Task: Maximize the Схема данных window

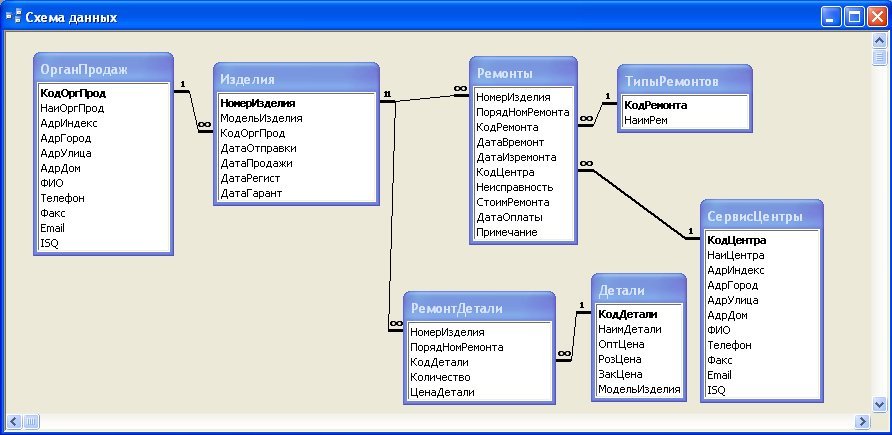Action: [x=855, y=17]
